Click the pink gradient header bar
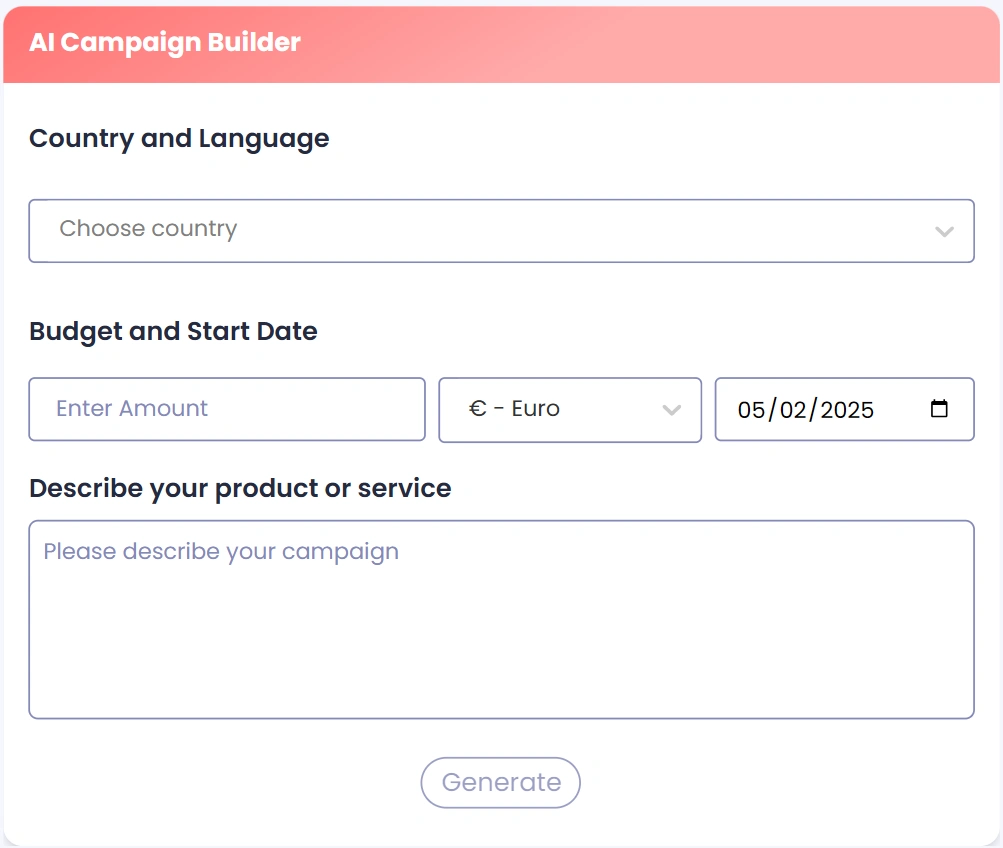The width and height of the screenshot is (1003, 848). coord(502,45)
